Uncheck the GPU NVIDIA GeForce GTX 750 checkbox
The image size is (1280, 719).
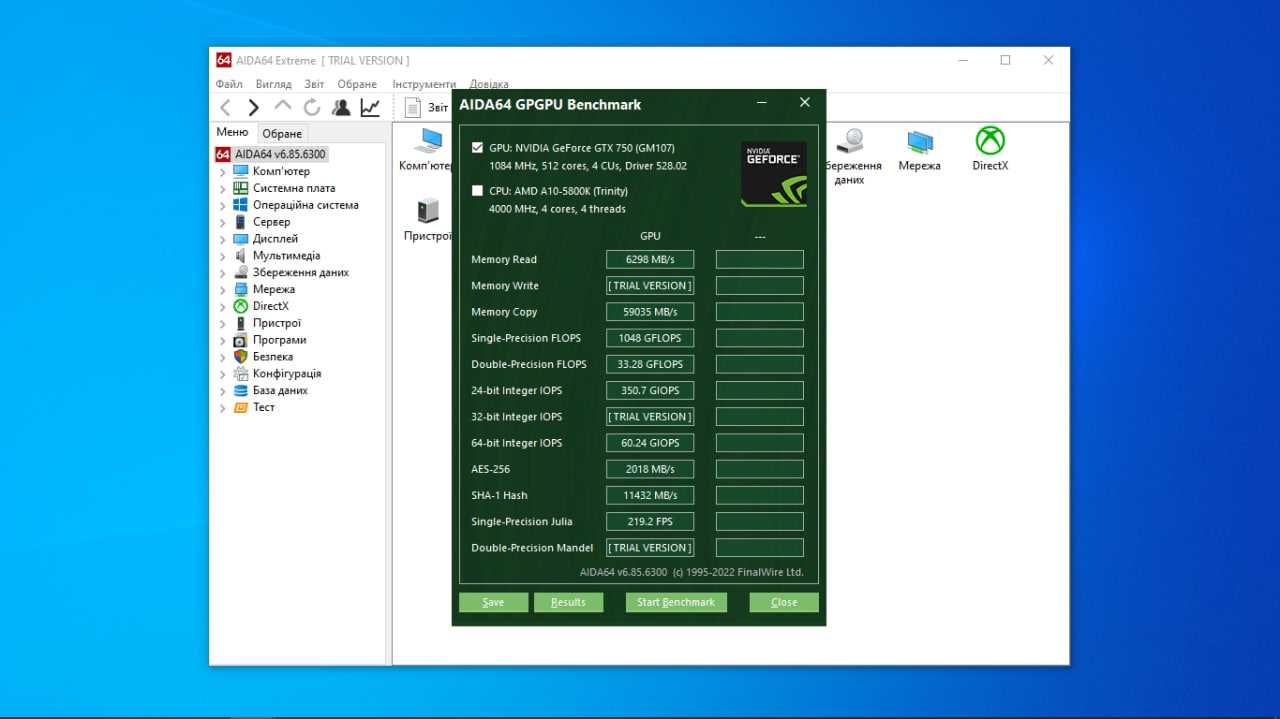(477, 148)
